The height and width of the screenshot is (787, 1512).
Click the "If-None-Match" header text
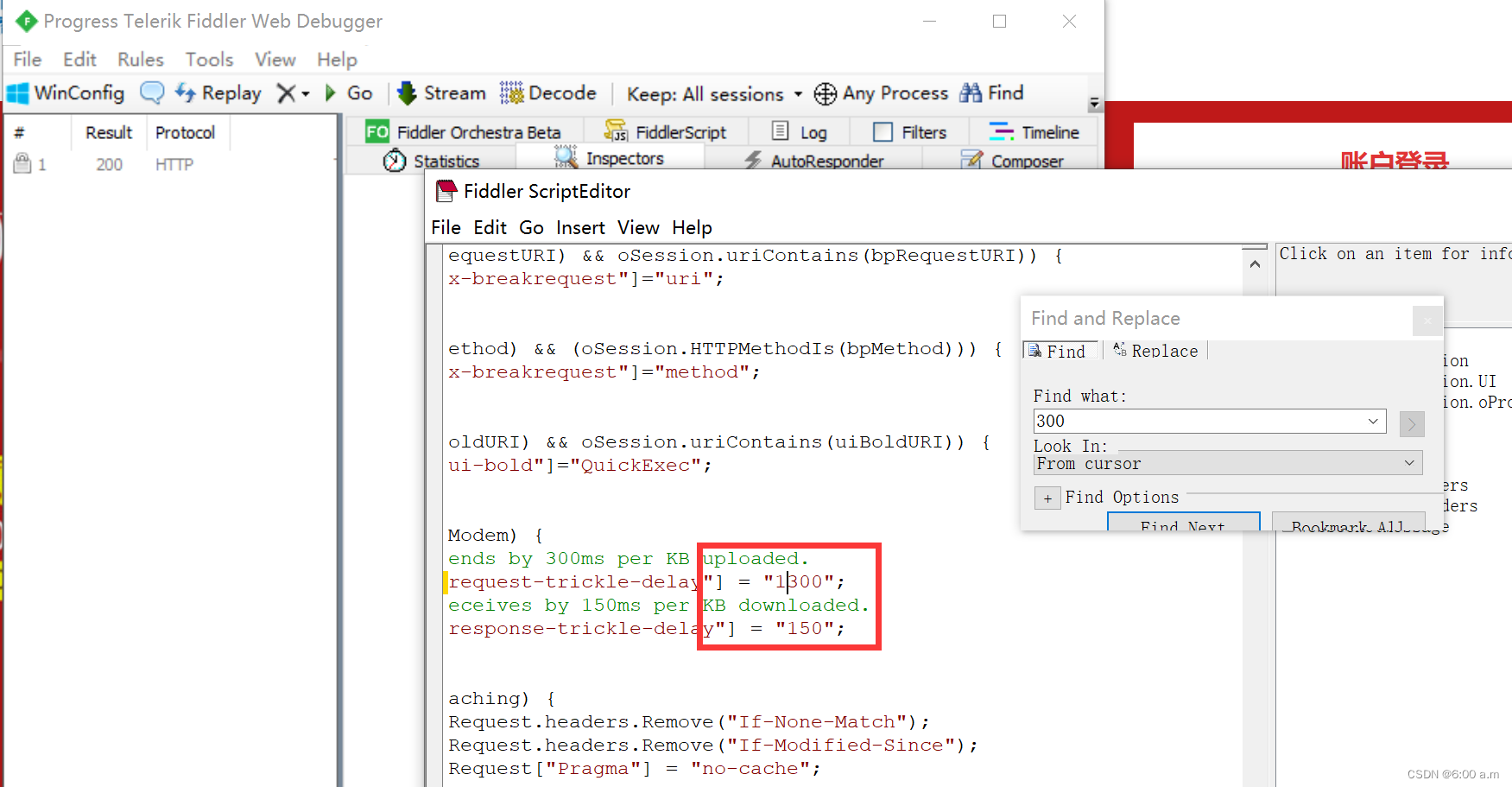(x=817, y=722)
